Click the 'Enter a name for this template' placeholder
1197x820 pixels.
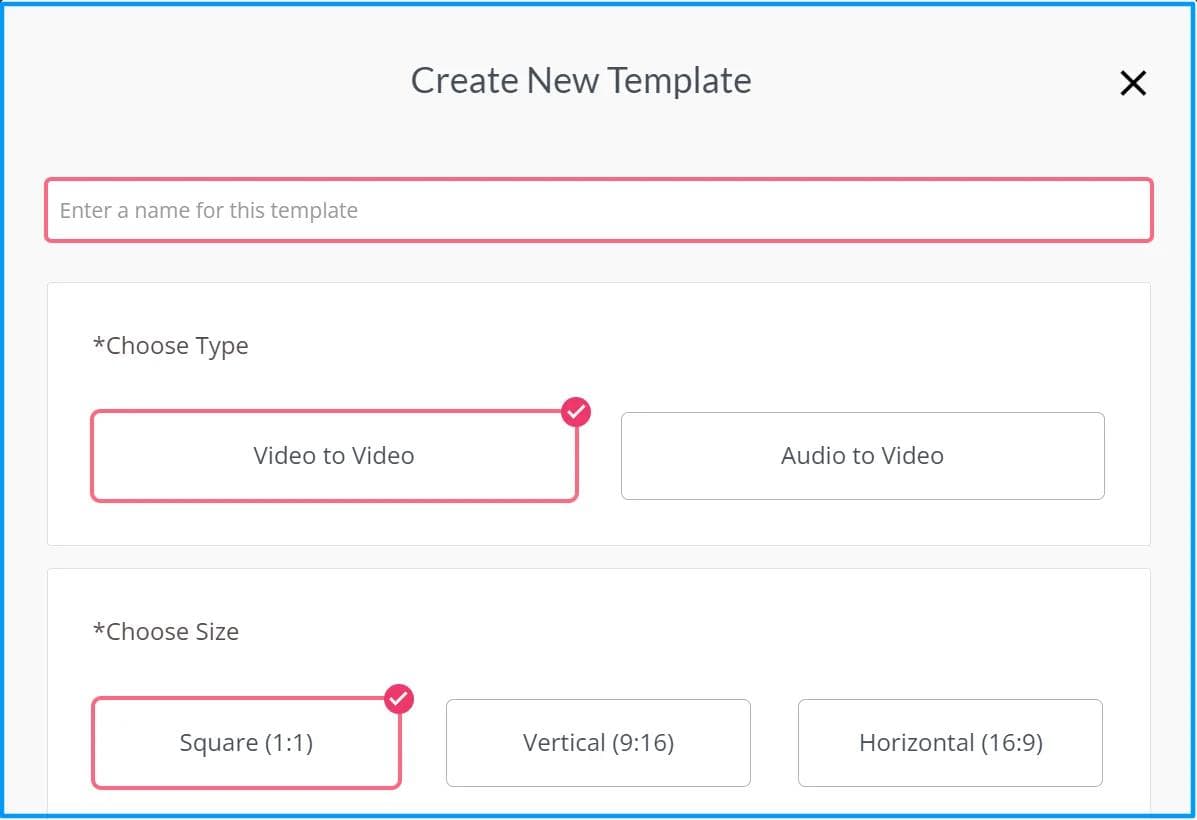tap(209, 211)
